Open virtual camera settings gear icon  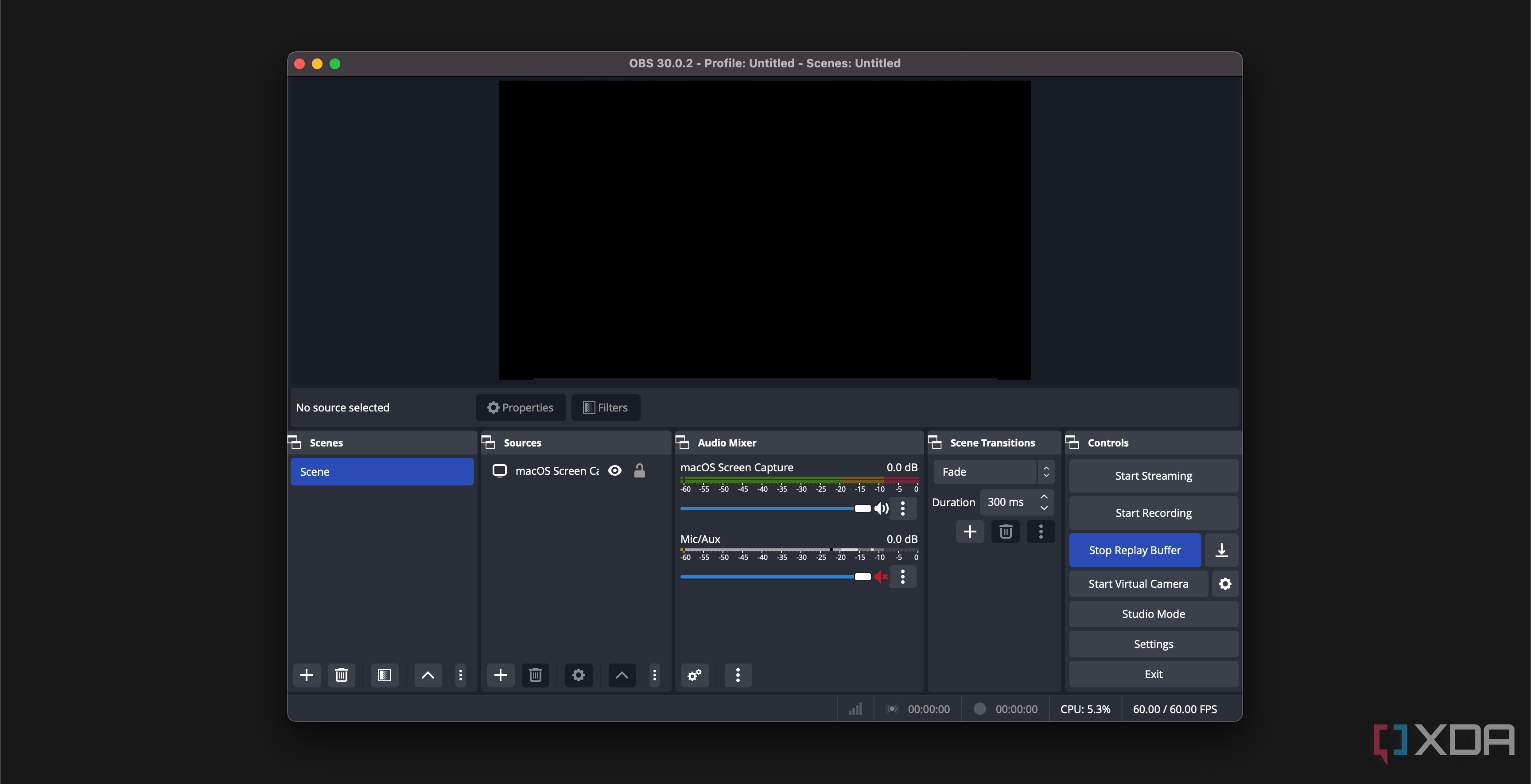(1225, 584)
